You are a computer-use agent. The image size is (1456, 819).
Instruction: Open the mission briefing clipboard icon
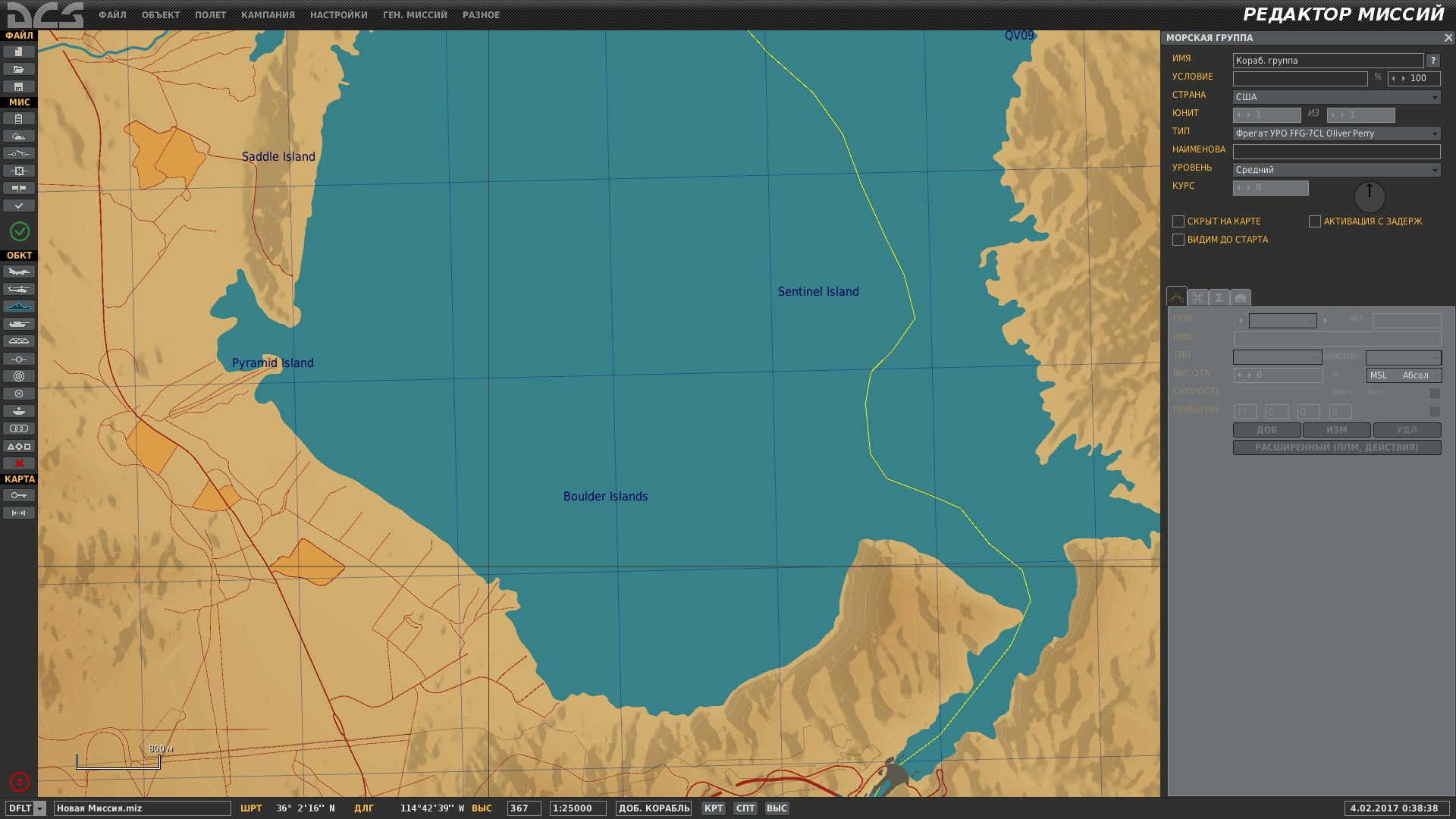pos(19,118)
